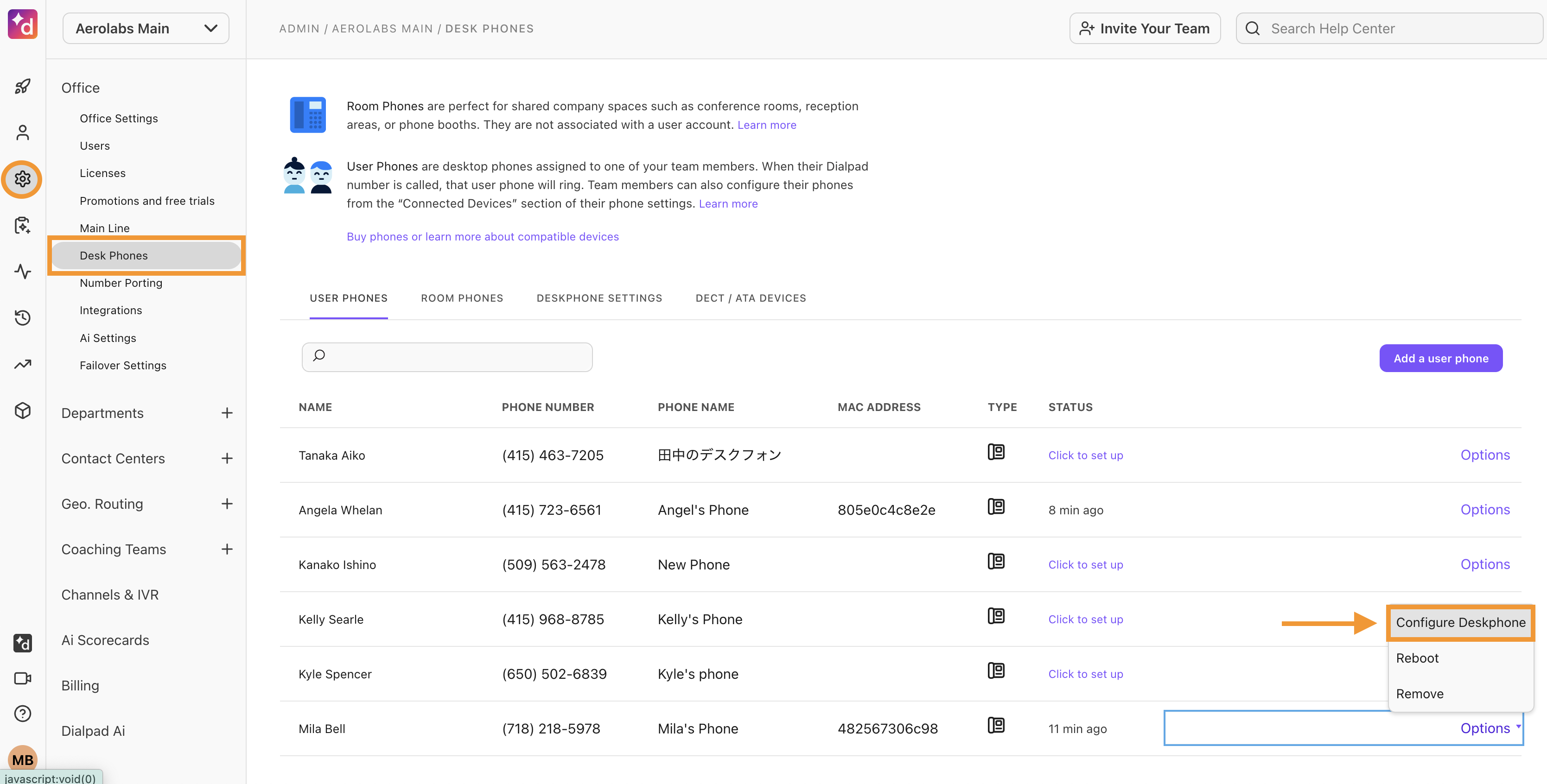1547x784 pixels.
Task: Open Number Porting in the sidebar
Action: click(x=121, y=283)
